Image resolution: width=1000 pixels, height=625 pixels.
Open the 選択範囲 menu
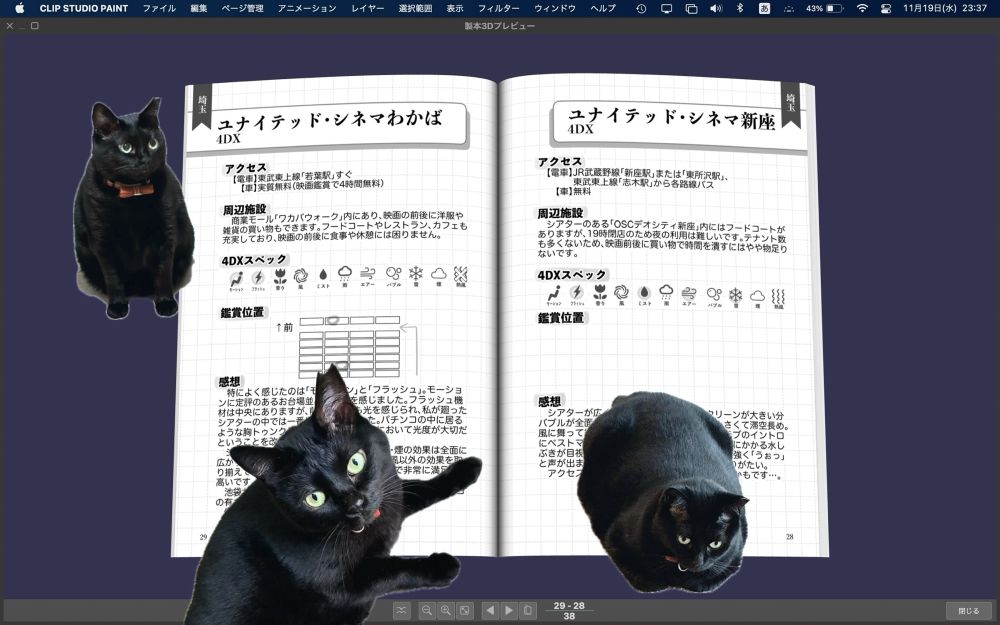click(x=415, y=8)
